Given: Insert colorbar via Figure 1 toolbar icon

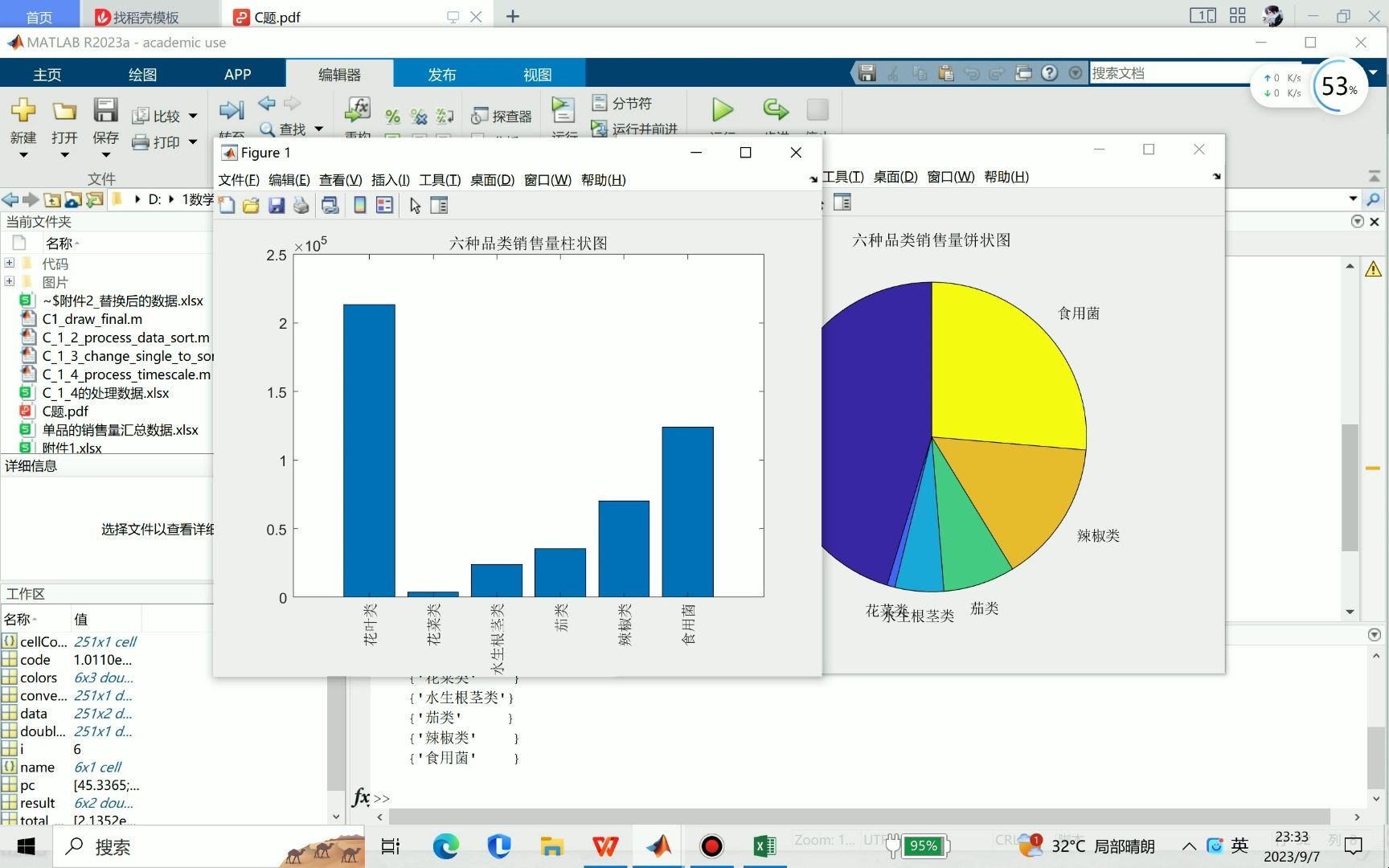Looking at the screenshot, I should 360,206.
